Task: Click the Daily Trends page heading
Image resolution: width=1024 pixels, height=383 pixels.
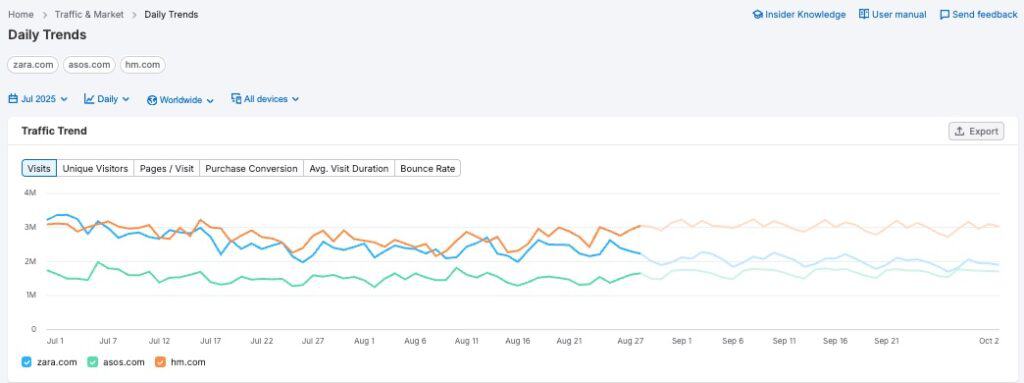Action: click(x=47, y=35)
